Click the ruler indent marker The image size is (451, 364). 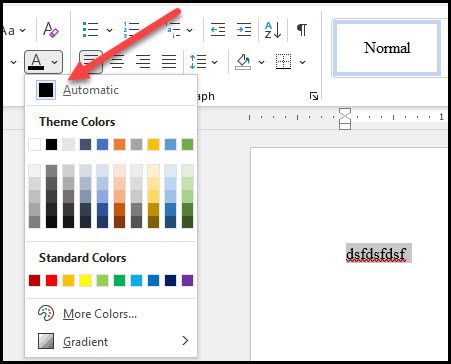[x=345, y=119]
